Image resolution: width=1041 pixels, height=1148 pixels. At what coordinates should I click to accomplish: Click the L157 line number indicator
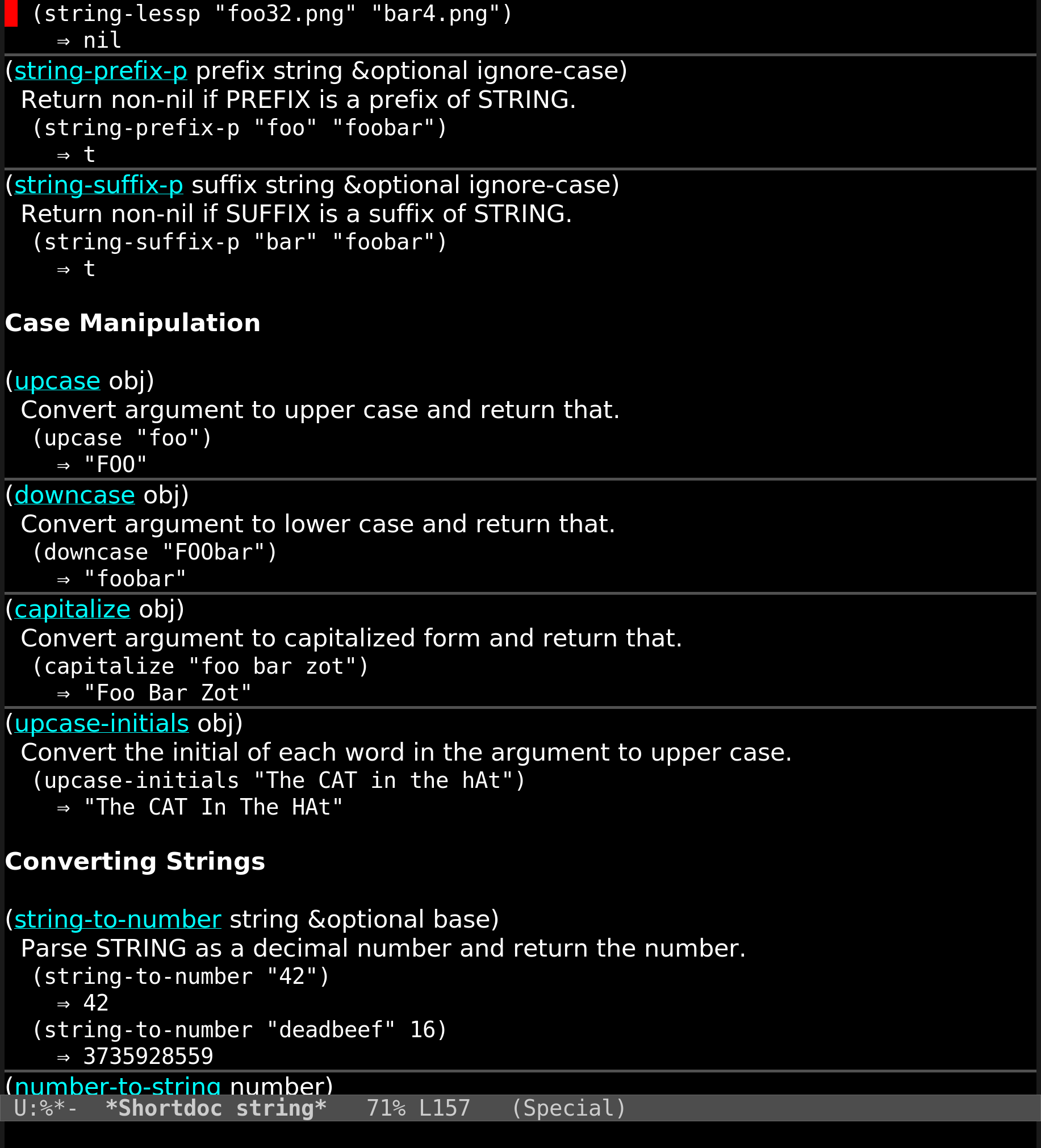point(444,1109)
